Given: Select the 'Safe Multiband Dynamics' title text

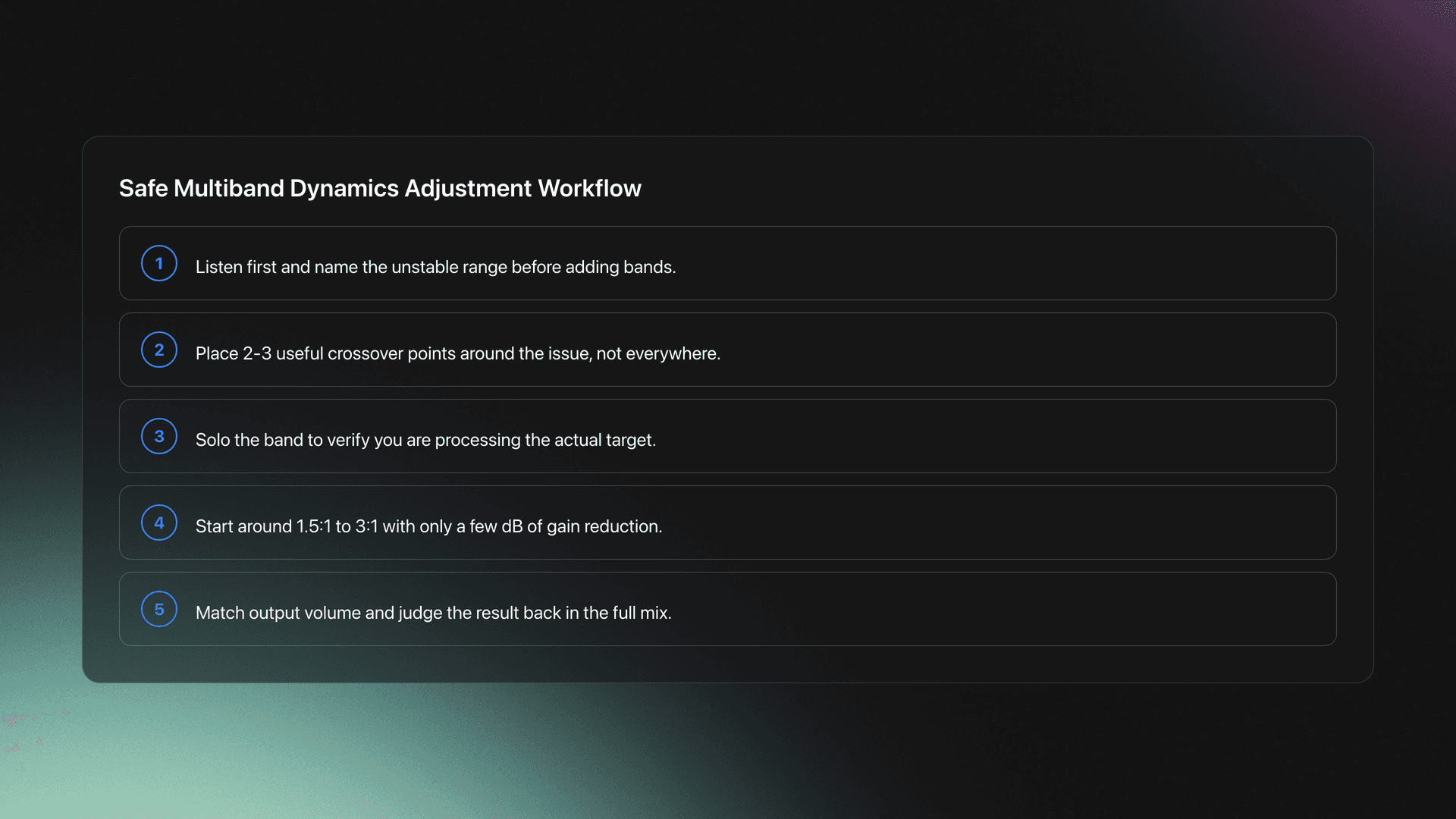Looking at the screenshot, I should [379, 188].
